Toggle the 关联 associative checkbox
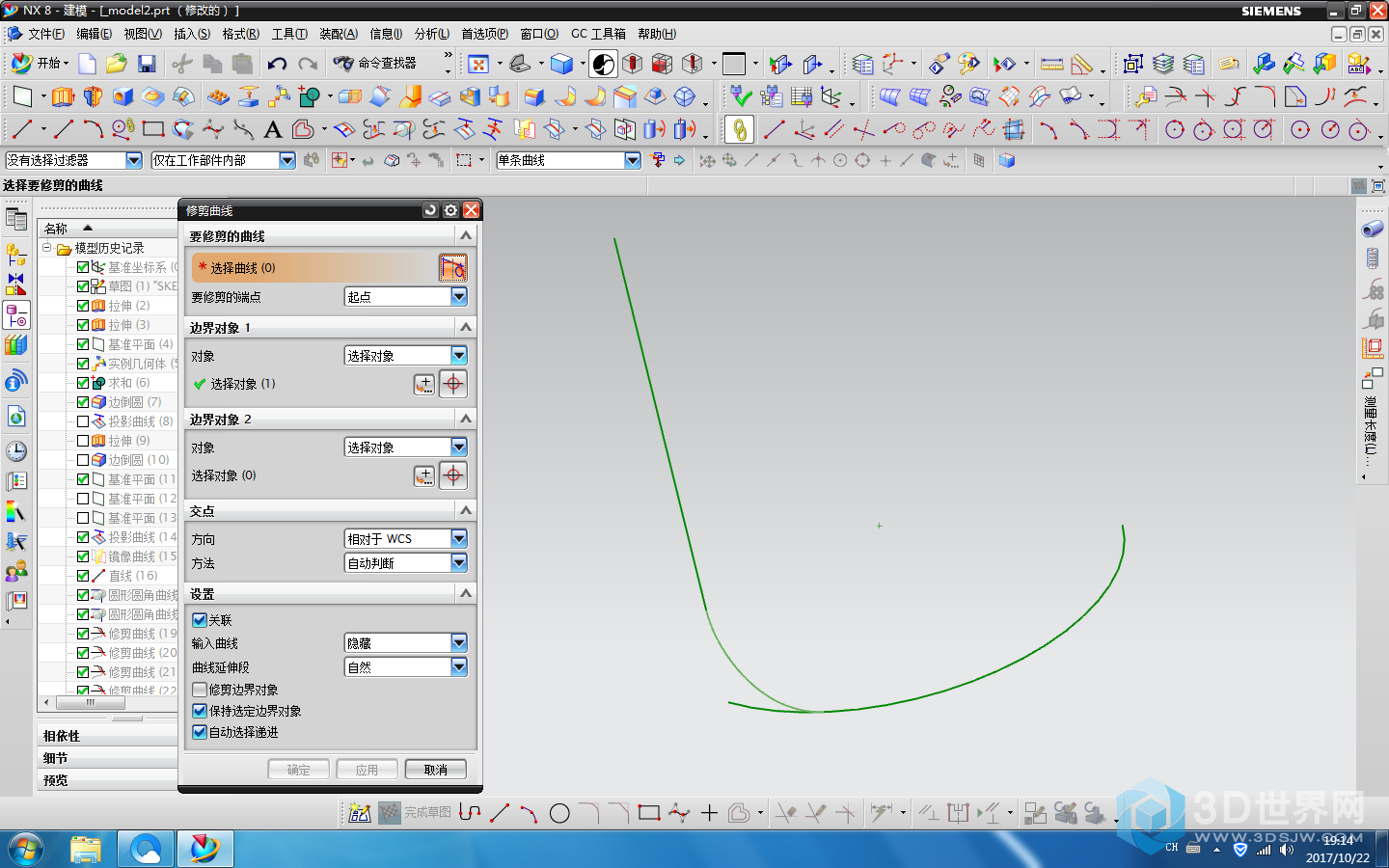Screen dimensions: 1389x868 pos(200,620)
